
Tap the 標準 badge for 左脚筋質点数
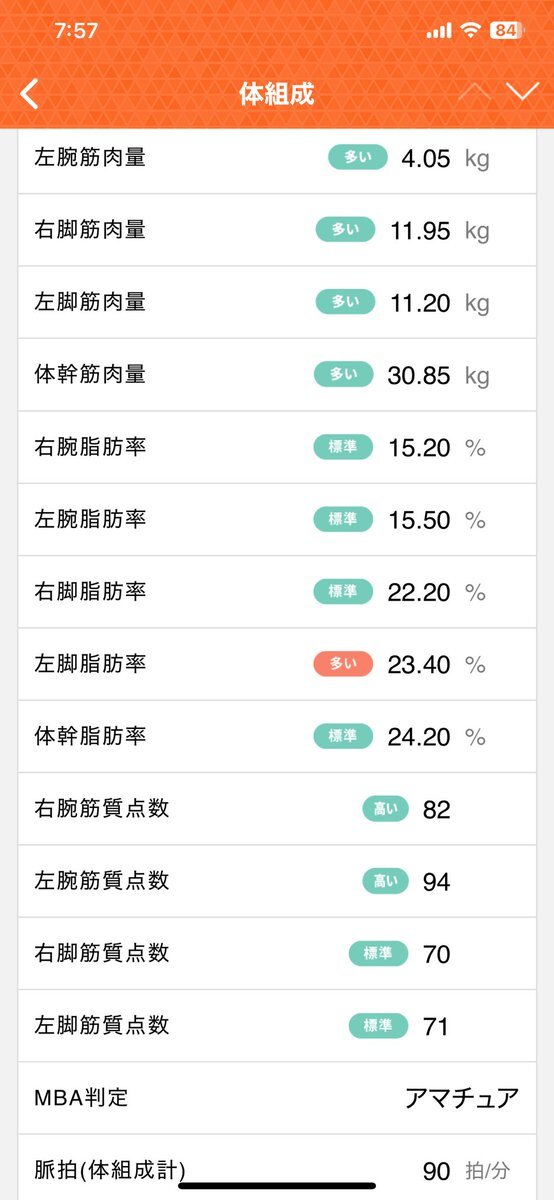pos(378,1026)
